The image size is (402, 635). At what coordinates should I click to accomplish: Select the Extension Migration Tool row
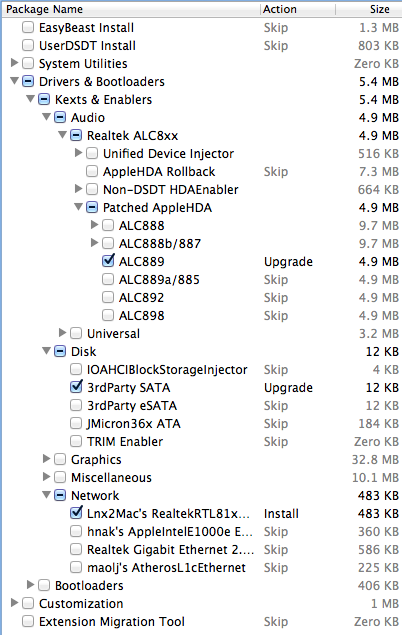click(202, 621)
